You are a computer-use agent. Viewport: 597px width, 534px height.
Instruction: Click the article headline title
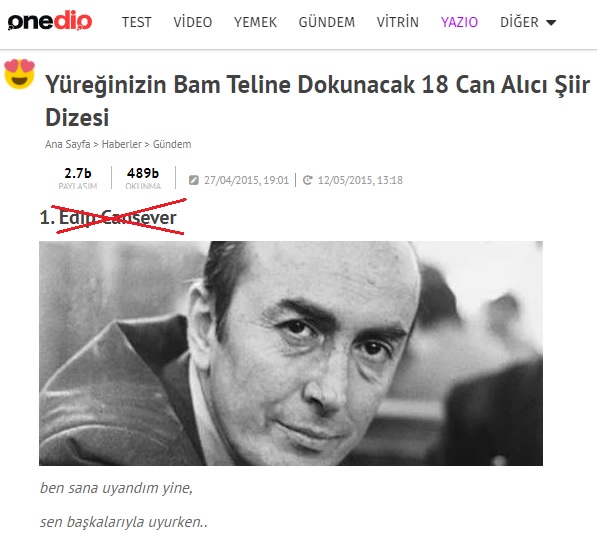point(317,100)
